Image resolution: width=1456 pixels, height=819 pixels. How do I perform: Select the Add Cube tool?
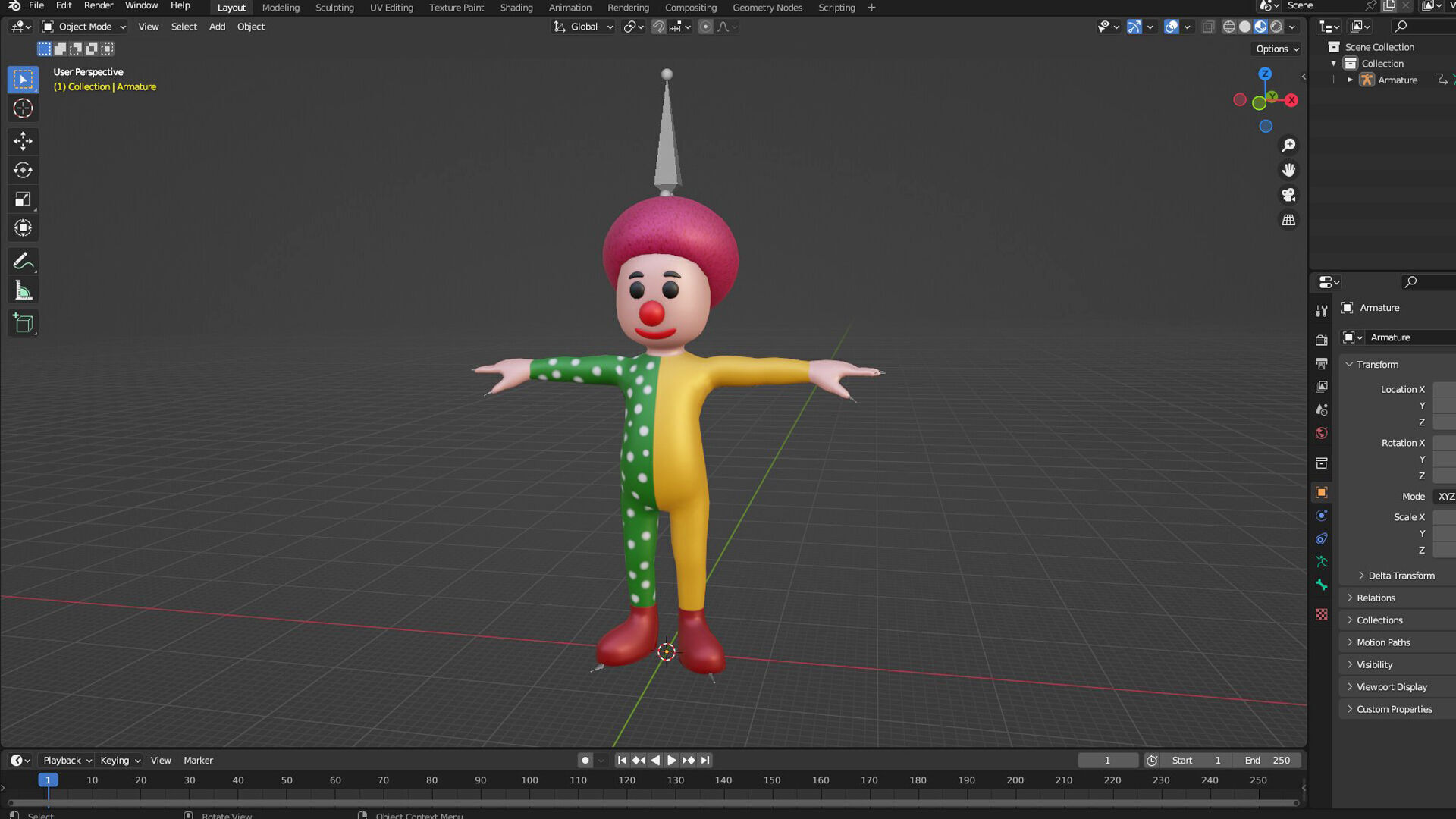click(x=23, y=323)
